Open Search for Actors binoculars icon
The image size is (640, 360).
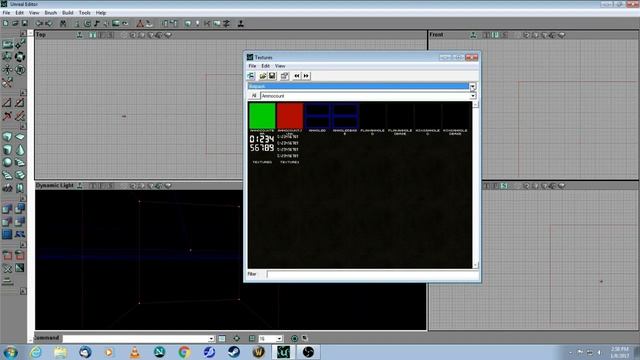(x=63, y=24)
